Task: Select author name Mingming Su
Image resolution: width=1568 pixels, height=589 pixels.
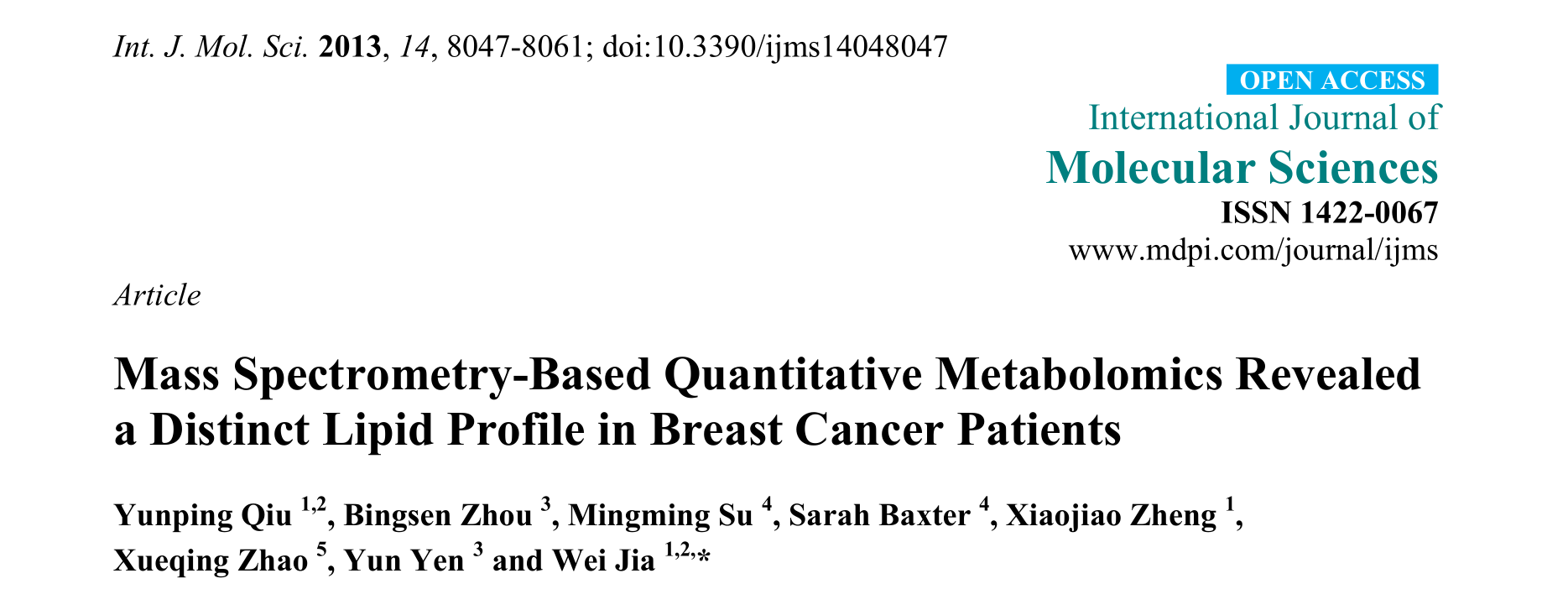Action: [660, 515]
